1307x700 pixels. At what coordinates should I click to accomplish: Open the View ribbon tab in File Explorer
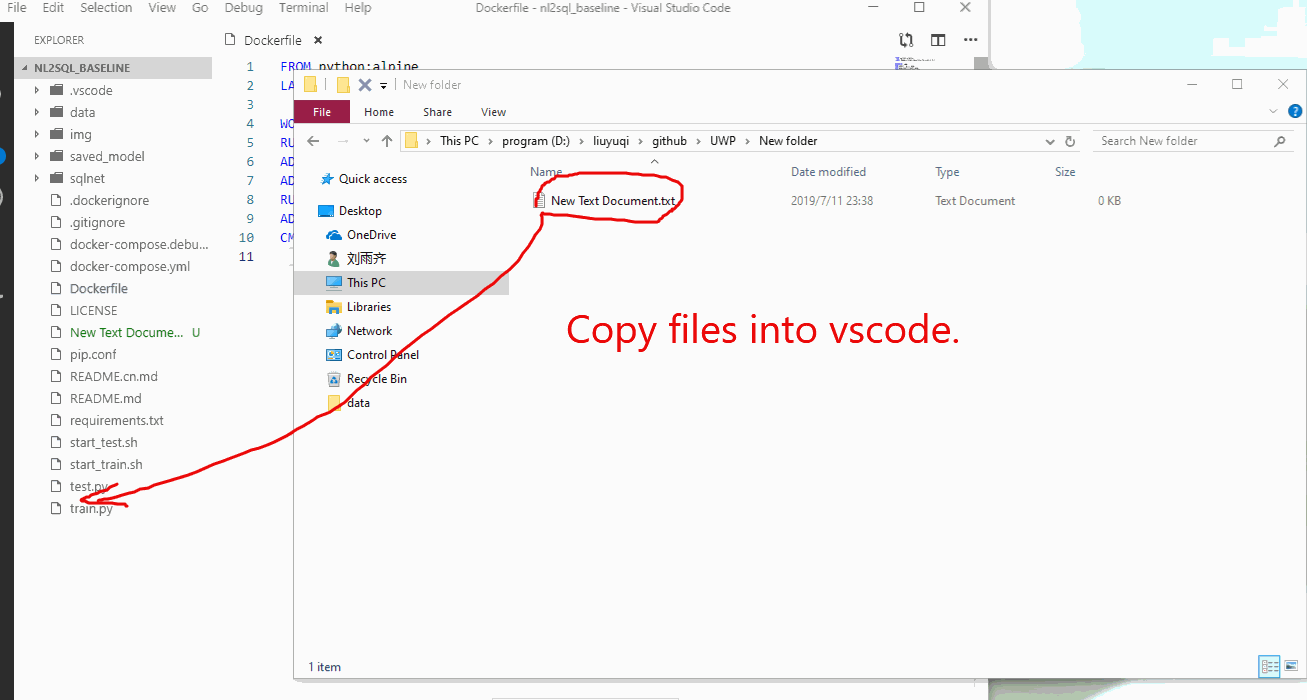[x=493, y=112]
